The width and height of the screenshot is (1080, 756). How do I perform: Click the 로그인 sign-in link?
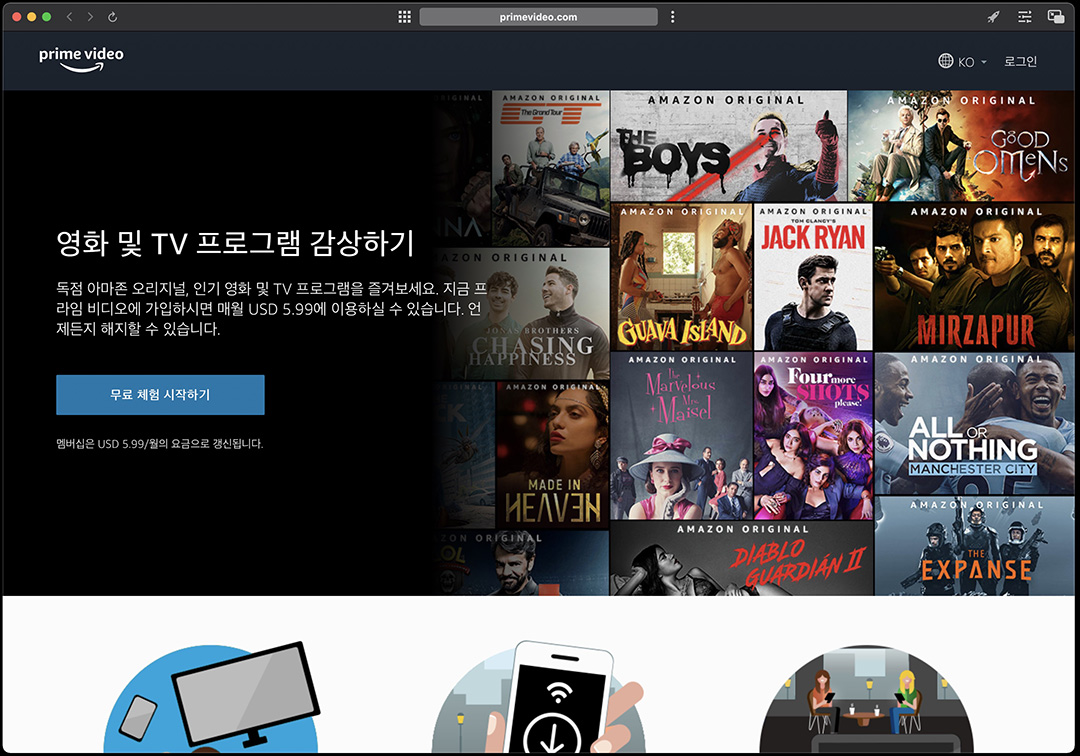[1020, 61]
